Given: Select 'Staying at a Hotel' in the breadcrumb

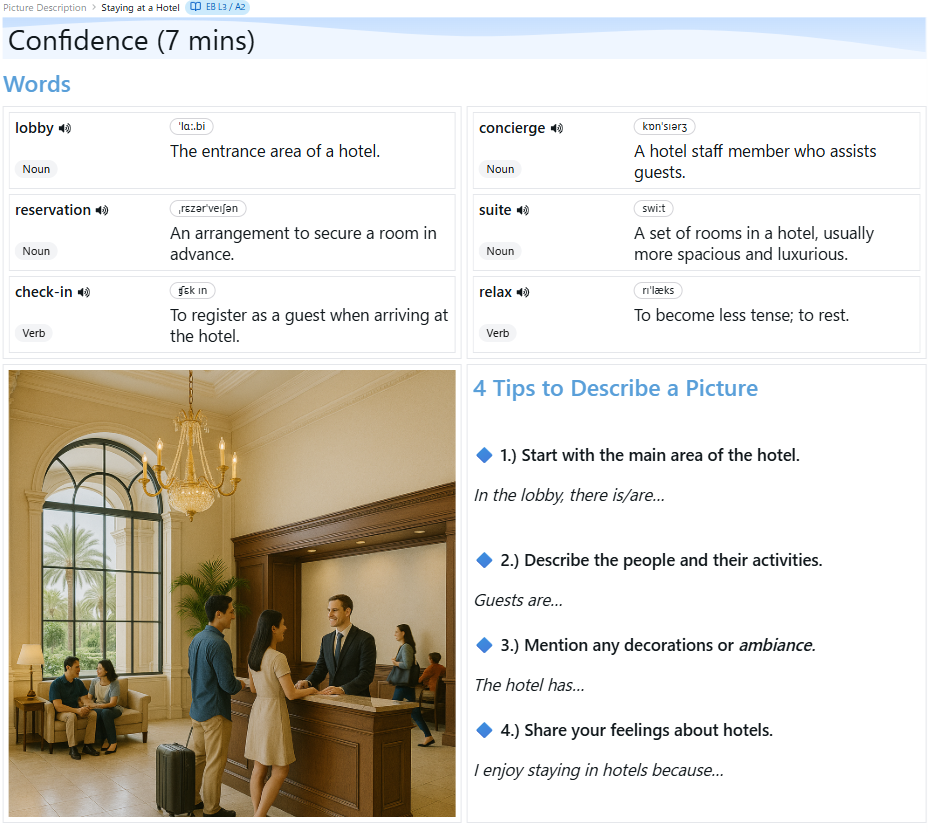Looking at the screenshot, I should pos(140,7).
